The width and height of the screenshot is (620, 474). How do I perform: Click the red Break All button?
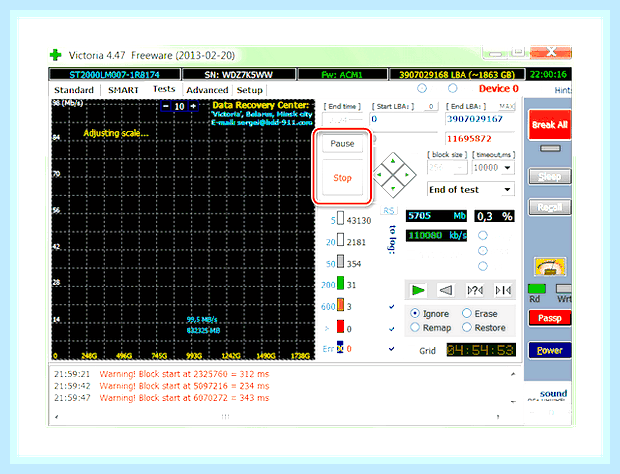[x=550, y=125]
